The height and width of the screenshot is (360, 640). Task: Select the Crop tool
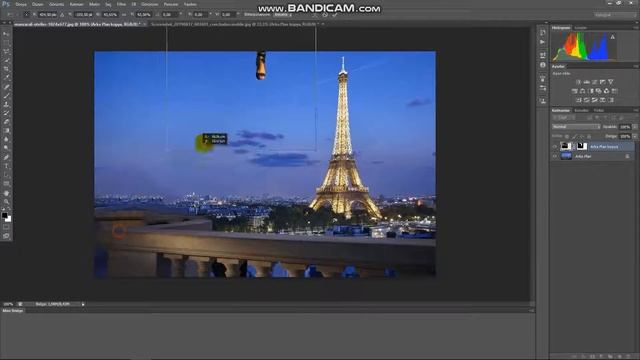[6, 69]
